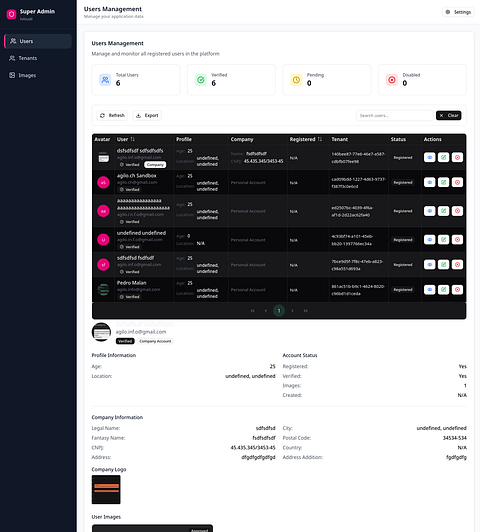Sort table by Registered column
The width and height of the screenshot is (480, 532).
(320, 139)
